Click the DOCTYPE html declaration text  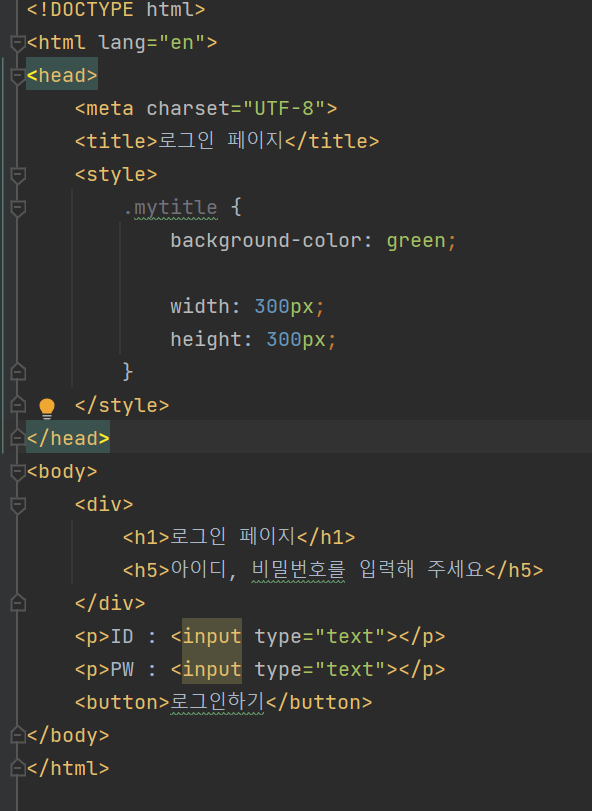coord(116,9)
